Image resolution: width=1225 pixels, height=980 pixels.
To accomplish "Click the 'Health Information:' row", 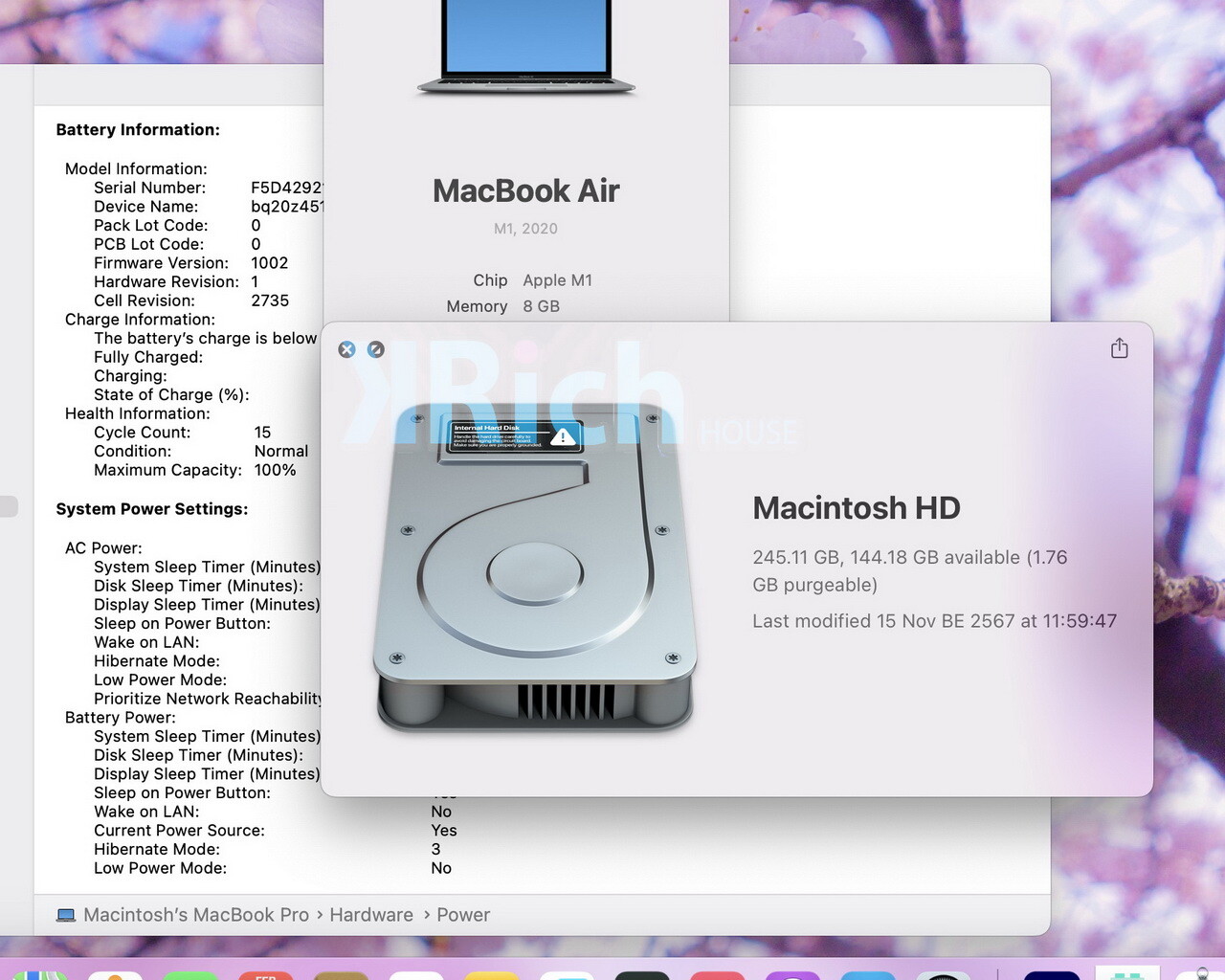I will coord(137,413).
